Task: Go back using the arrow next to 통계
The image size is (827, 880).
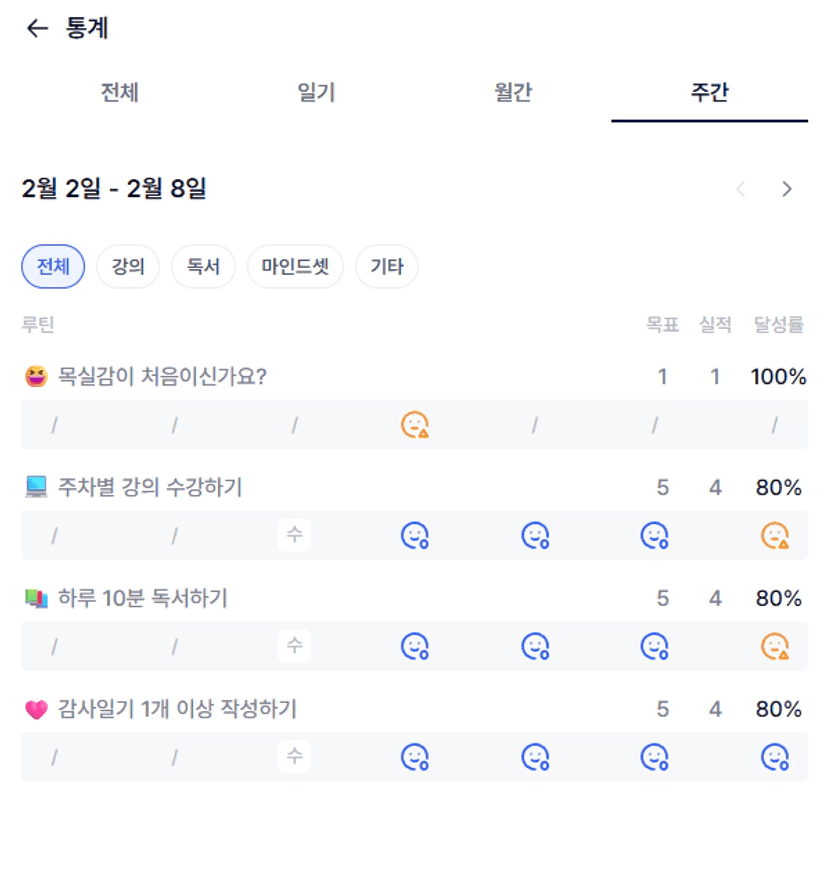Action: tap(37, 29)
